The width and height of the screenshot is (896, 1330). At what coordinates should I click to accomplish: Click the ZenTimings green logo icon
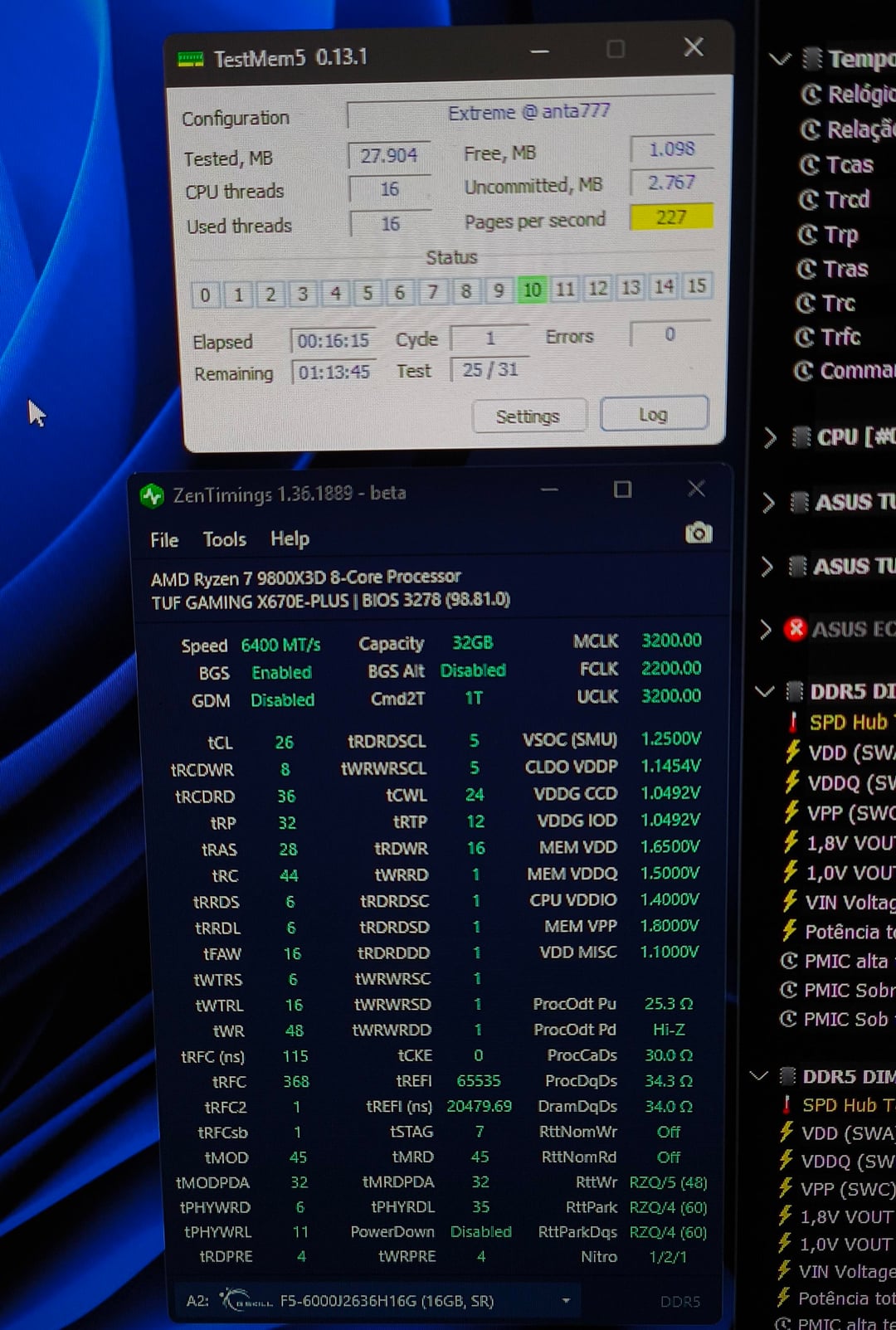(152, 496)
